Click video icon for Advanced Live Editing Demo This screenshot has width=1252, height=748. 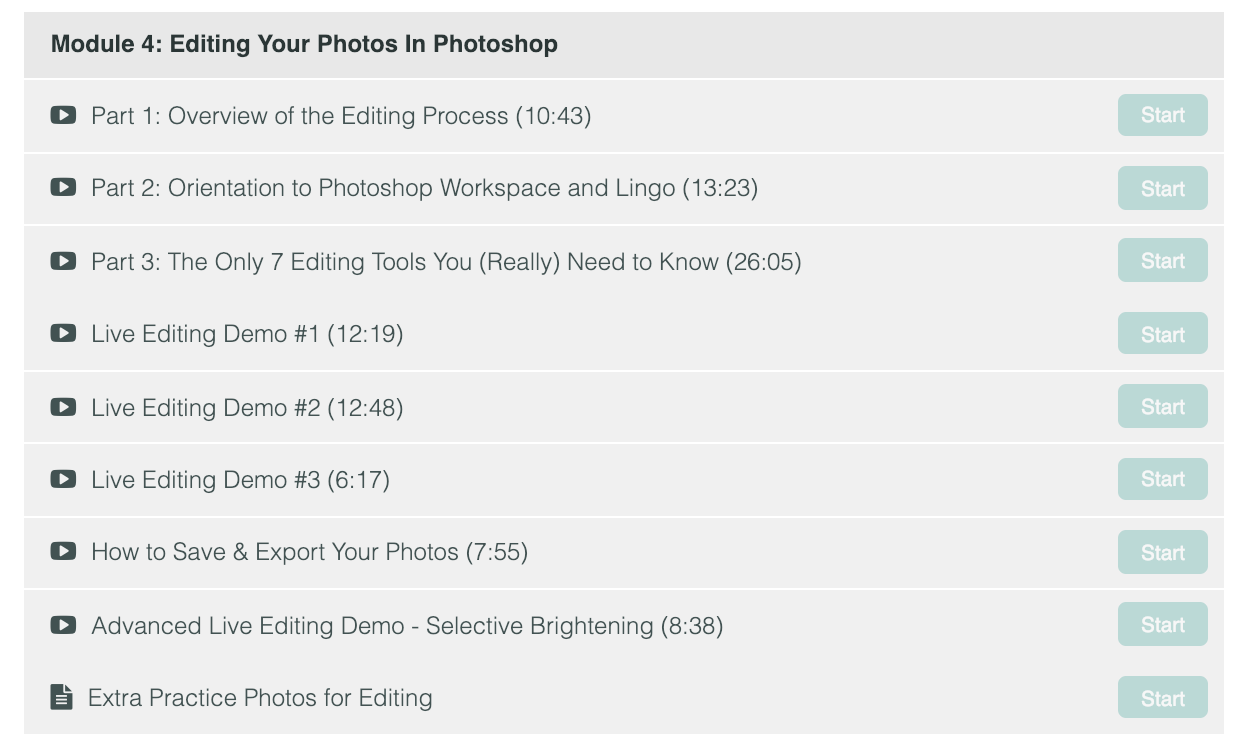(x=63, y=625)
